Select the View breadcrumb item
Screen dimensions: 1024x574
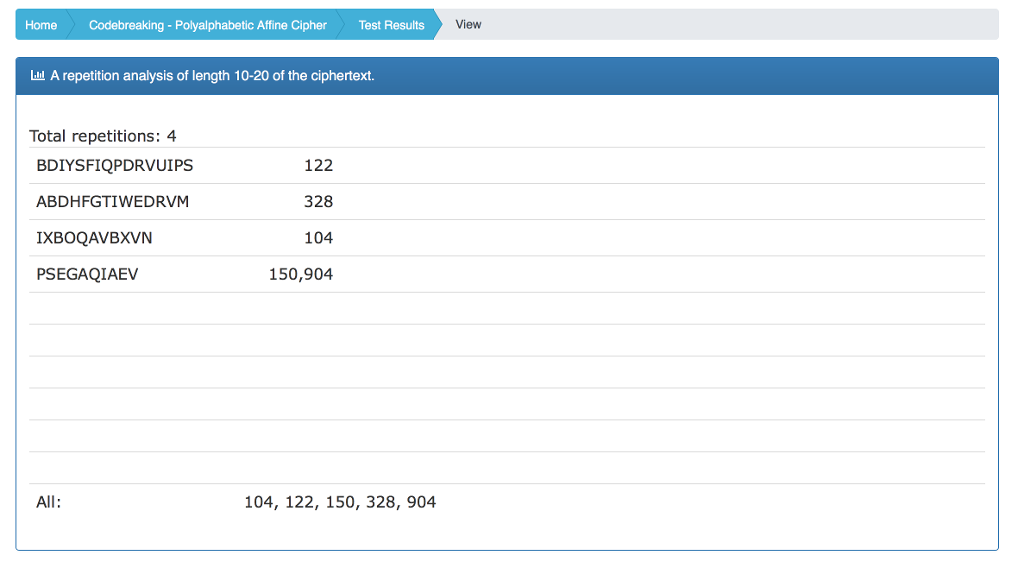pos(468,25)
